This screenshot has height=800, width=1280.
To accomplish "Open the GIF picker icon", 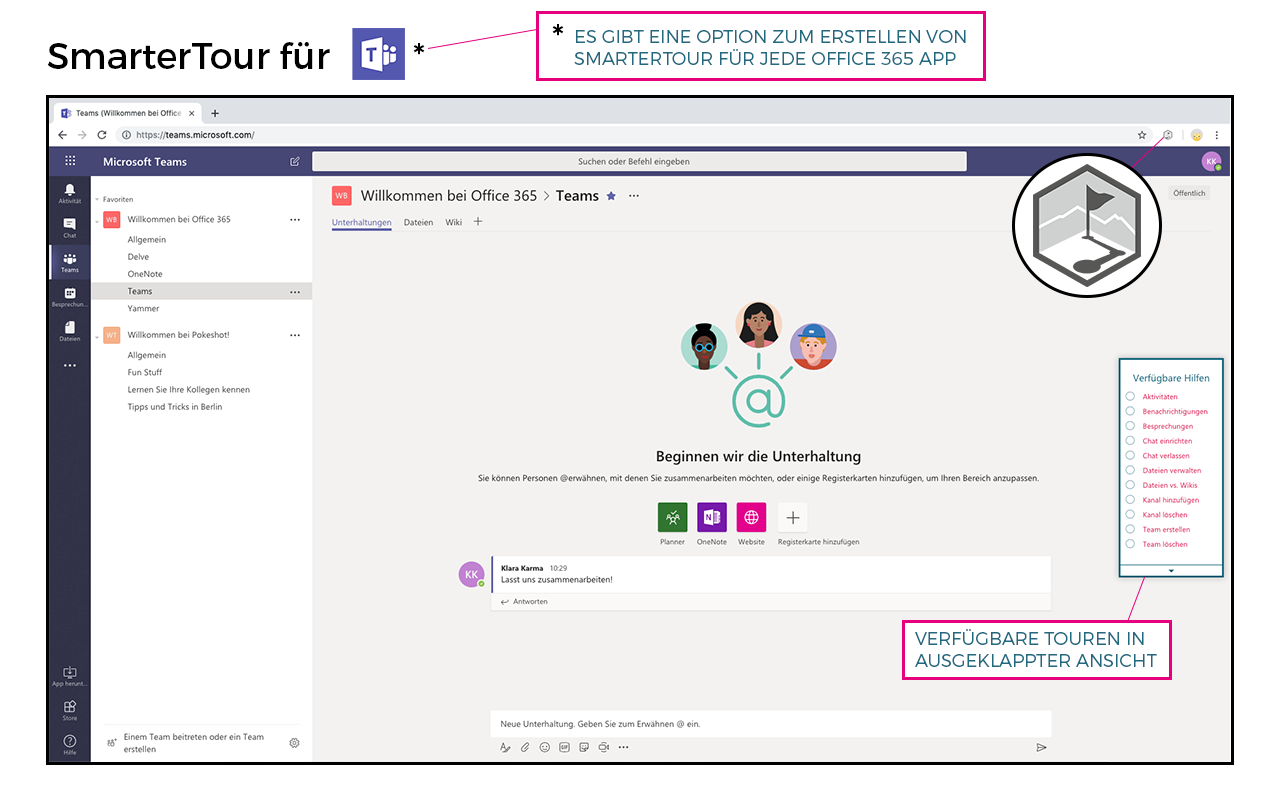I will 565,747.
